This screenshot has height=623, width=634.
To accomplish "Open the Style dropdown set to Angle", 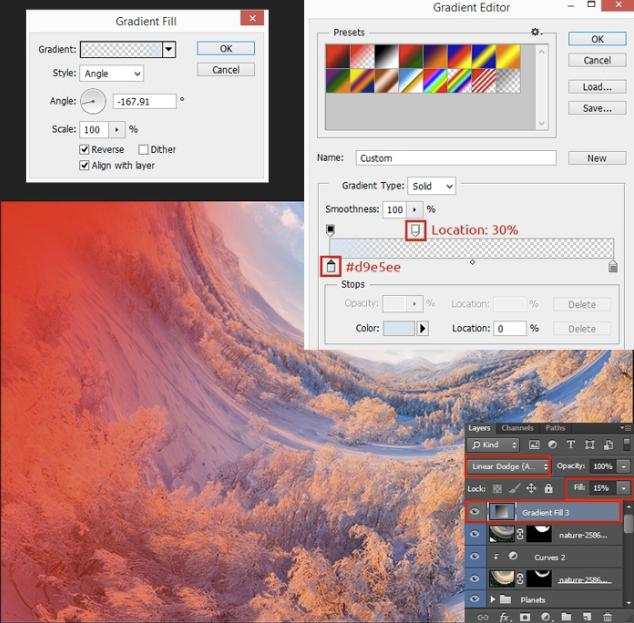I will tap(112, 74).
